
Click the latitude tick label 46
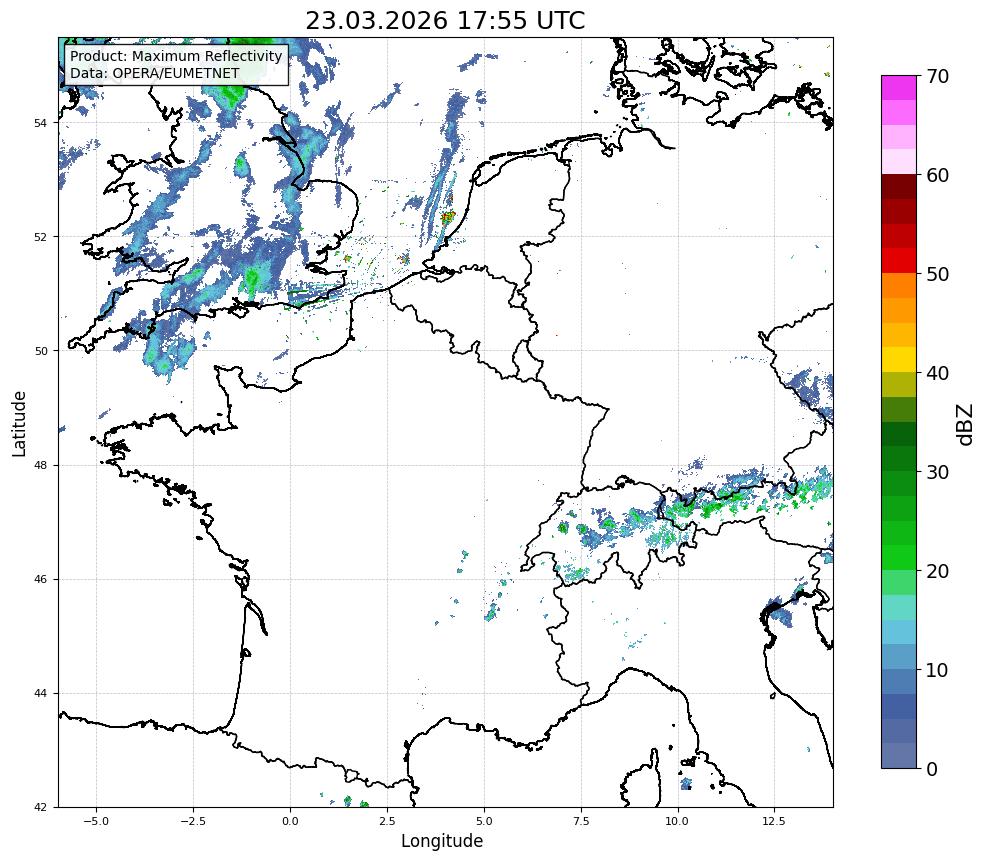coord(40,579)
